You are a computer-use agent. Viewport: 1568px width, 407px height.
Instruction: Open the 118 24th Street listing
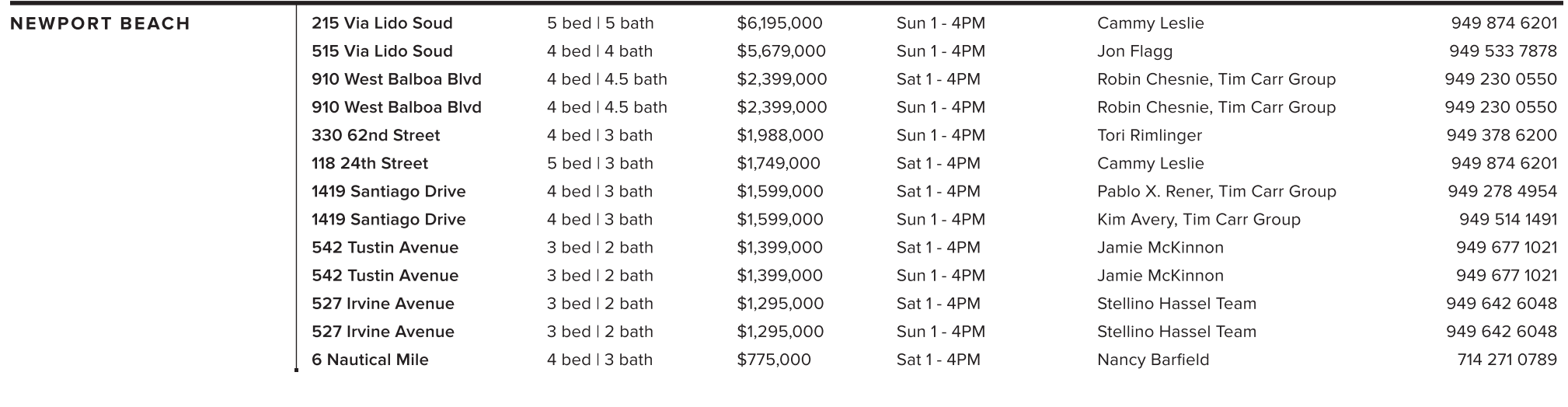click(x=370, y=163)
